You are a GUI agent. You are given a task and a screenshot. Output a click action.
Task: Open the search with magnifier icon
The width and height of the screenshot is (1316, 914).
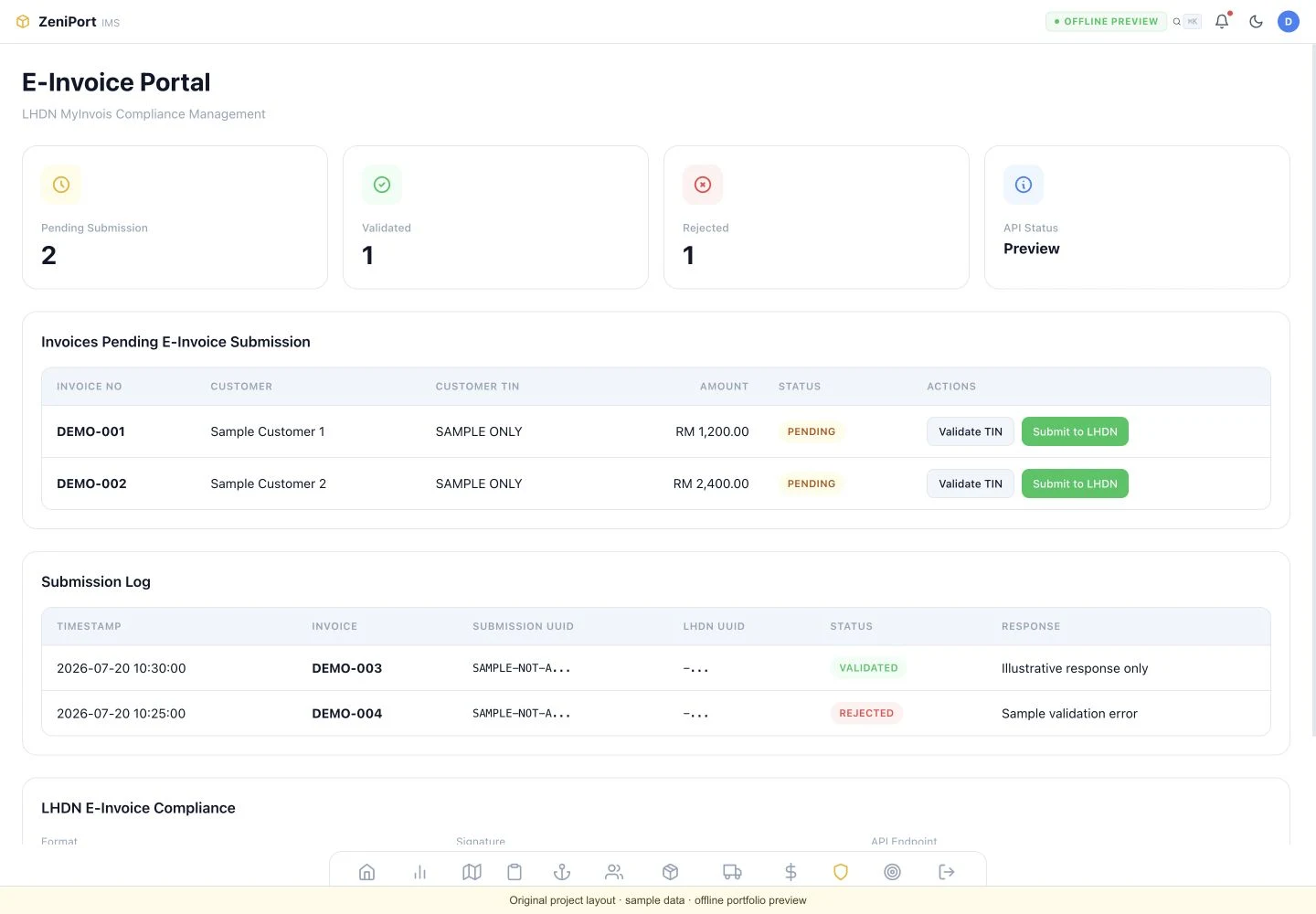(1177, 21)
